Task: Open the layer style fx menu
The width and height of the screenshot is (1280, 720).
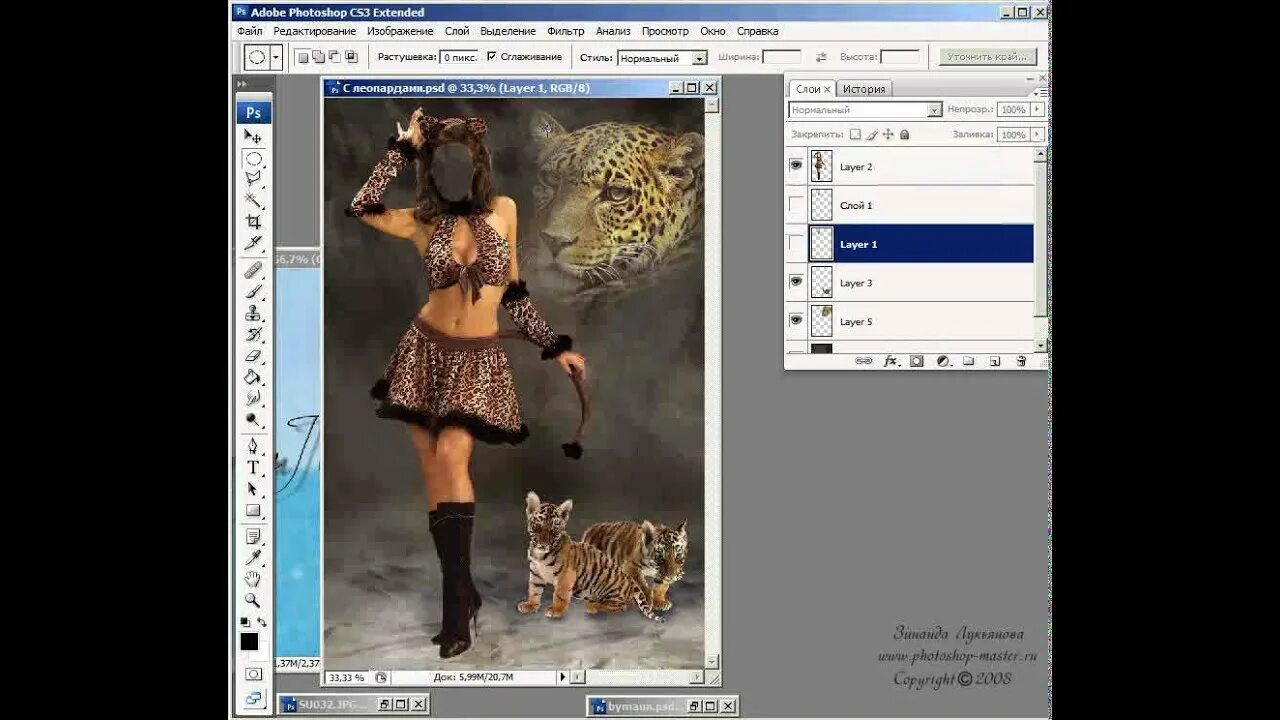Action: (x=890, y=361)
